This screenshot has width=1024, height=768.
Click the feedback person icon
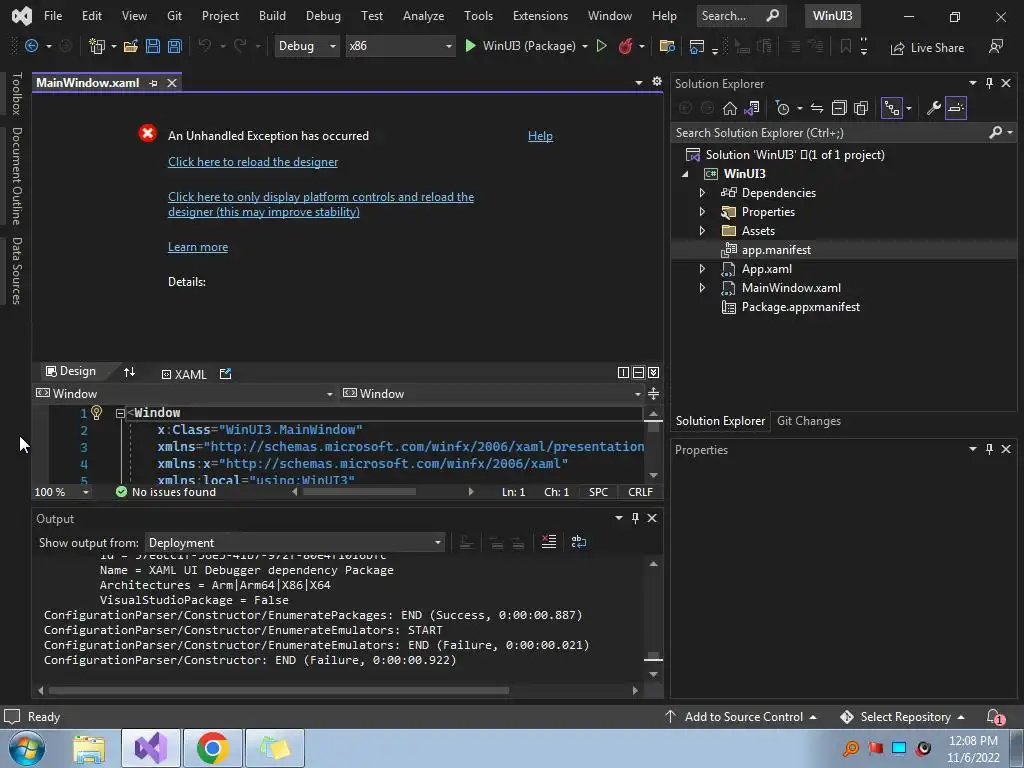[996, 46]
